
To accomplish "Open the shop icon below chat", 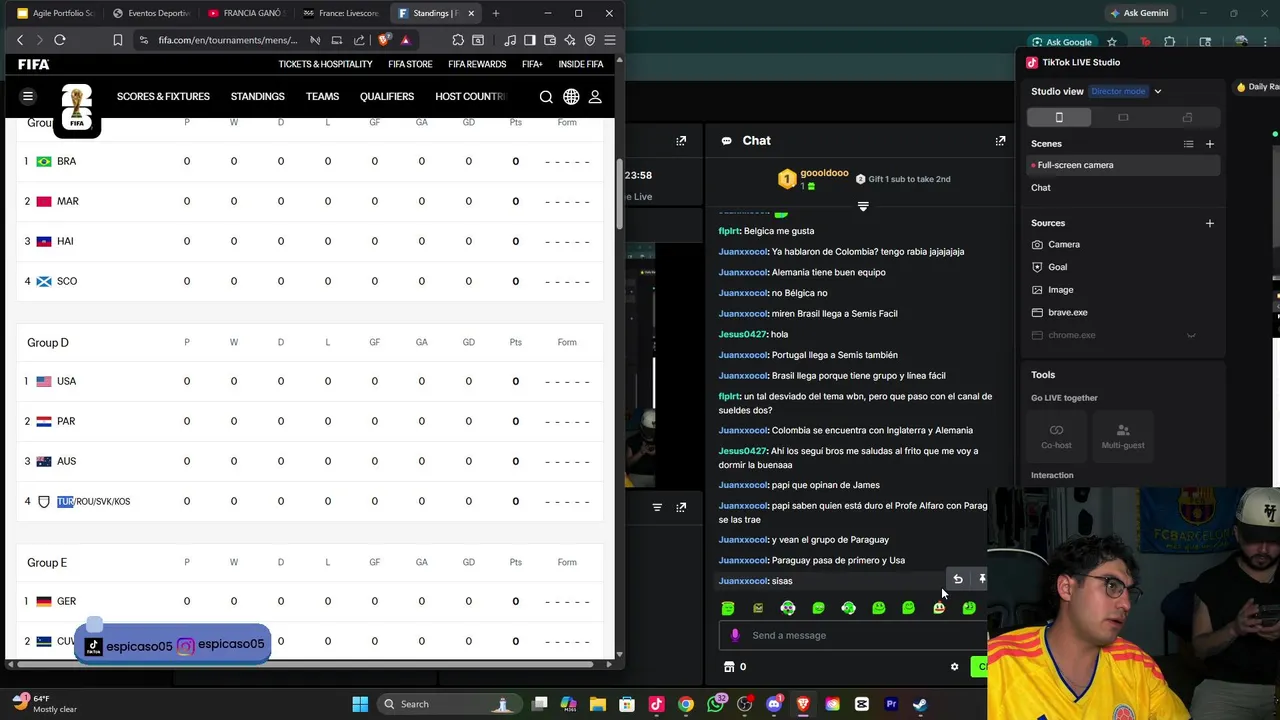I will tap(728, 667).
